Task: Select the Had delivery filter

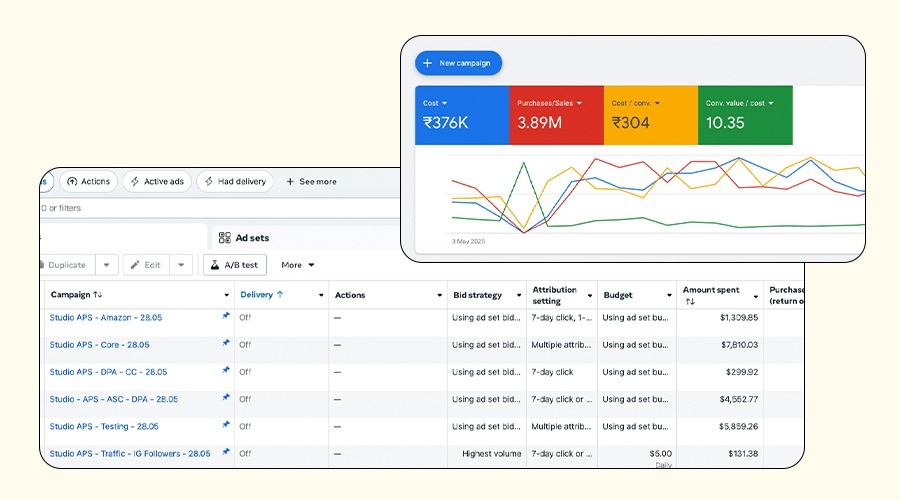Action: point(234,181)
